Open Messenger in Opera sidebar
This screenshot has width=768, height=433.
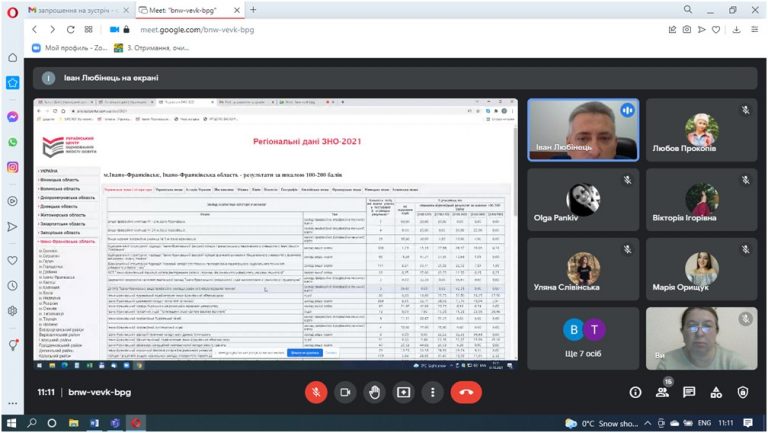tap(13, 117)
